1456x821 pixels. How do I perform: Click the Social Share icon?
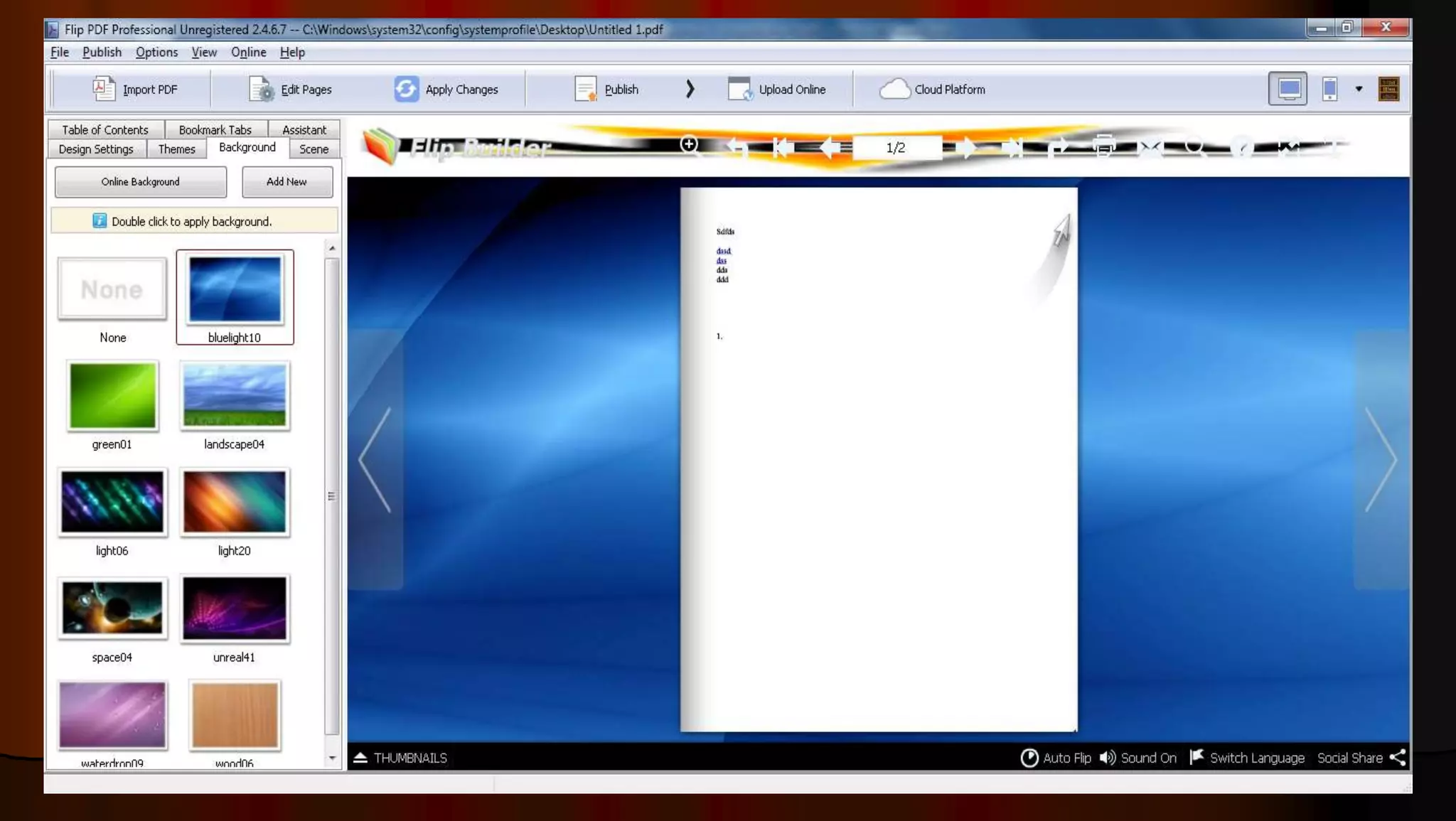tap(1398, 758)
